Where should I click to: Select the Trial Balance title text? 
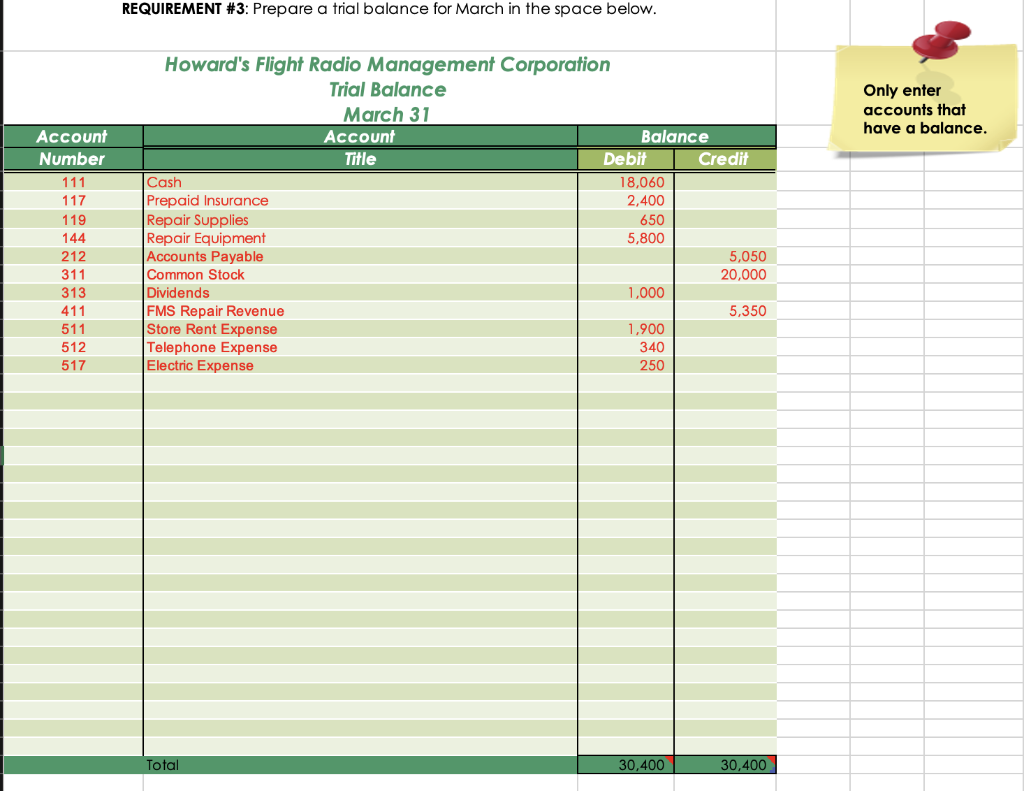[388, 89]
